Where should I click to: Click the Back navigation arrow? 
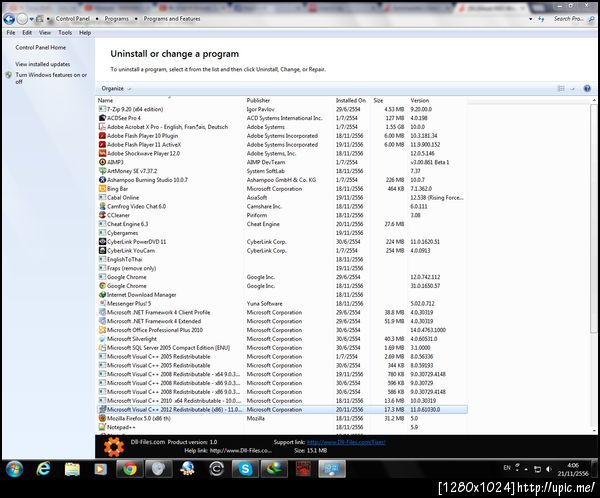point(9,18)
